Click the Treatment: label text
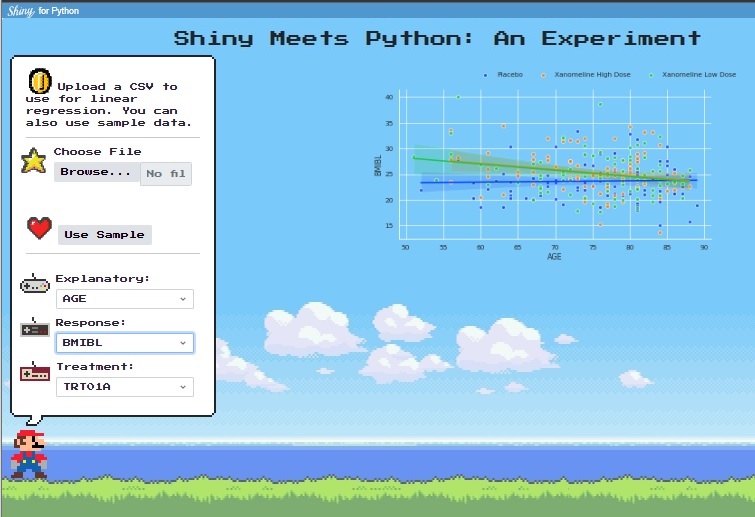Image resolution: width=755 pixels, height=517 pixels. [x=95, y=366]
